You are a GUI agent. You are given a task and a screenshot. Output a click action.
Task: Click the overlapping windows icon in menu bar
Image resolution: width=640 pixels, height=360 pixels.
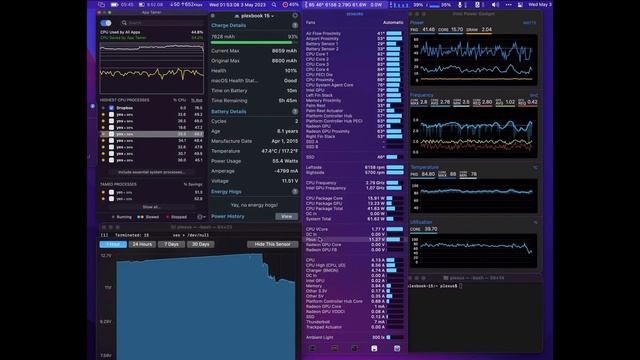point(102,4)
